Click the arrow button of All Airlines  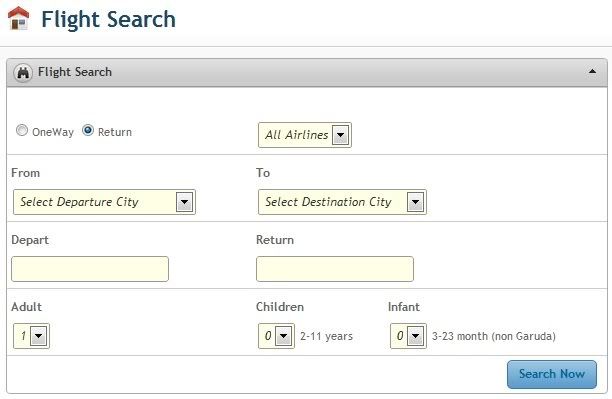[340, 135]
